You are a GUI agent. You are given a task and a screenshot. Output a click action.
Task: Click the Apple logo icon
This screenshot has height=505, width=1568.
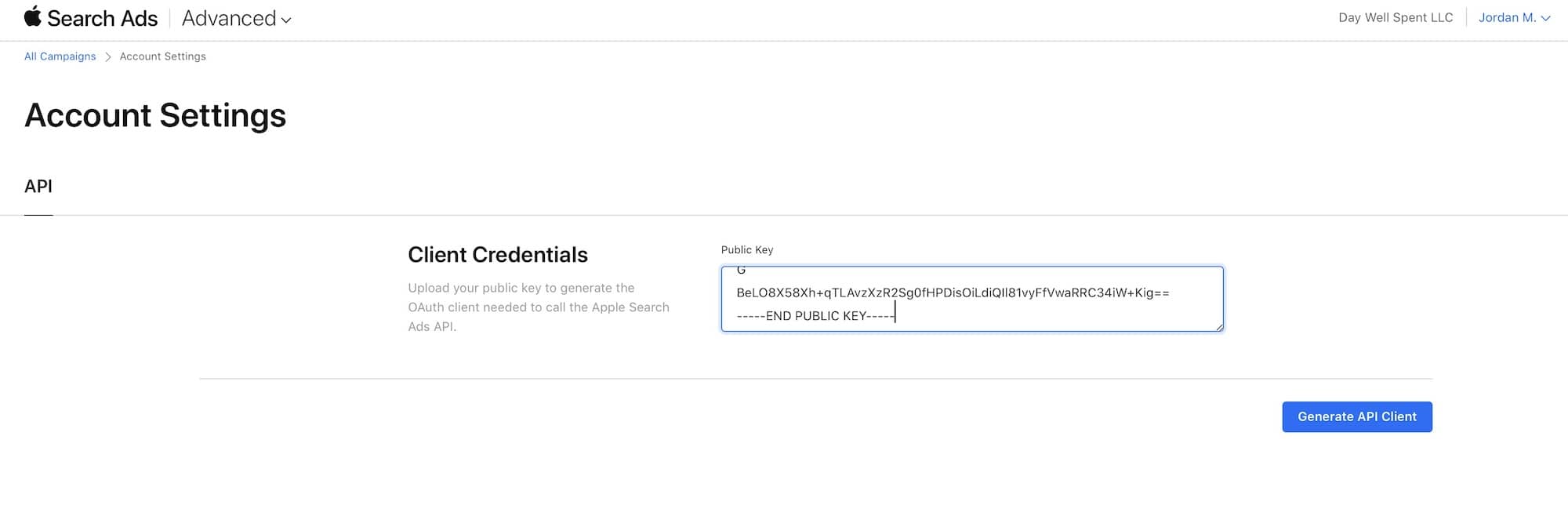click(32, 16)
